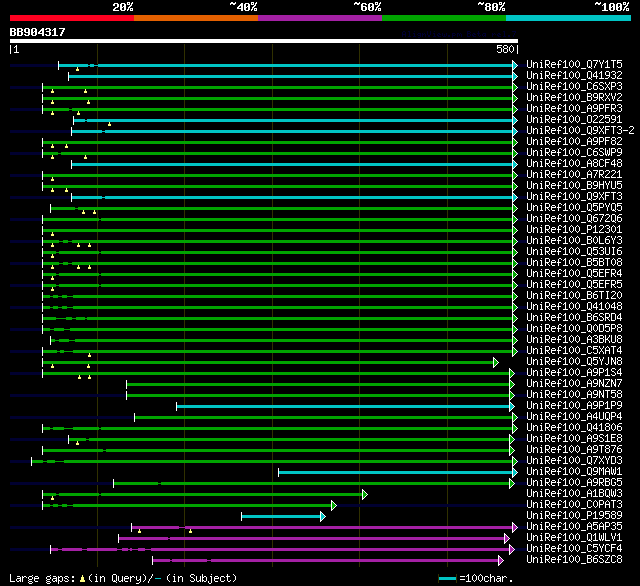Select the UniRef100_A9S1E8 label

pos(574,439)
